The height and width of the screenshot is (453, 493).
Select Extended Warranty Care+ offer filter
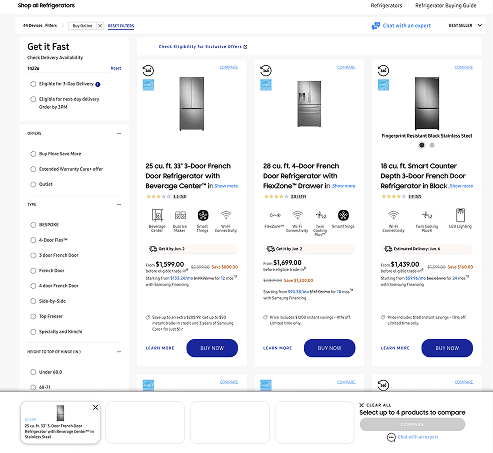[x=33, y=169]
